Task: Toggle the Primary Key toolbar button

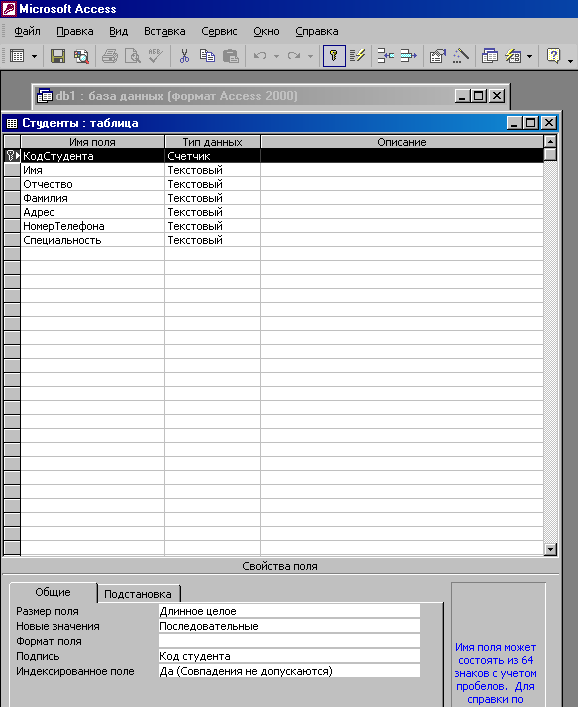Action: click(x=334, y=56)
